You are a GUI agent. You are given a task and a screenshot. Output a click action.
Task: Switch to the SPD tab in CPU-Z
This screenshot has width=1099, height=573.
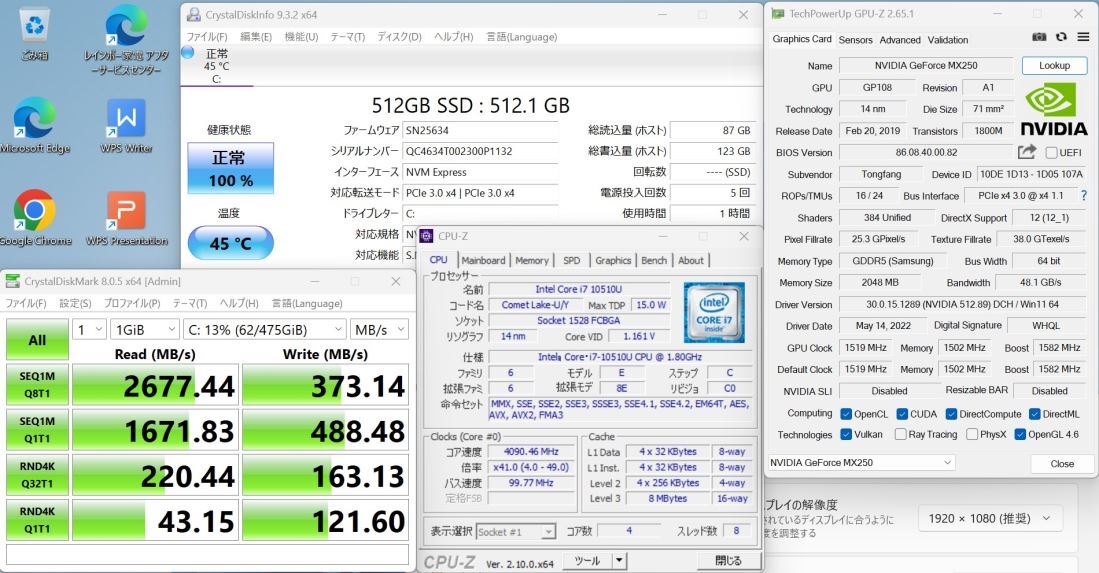(x=572, y=260)
